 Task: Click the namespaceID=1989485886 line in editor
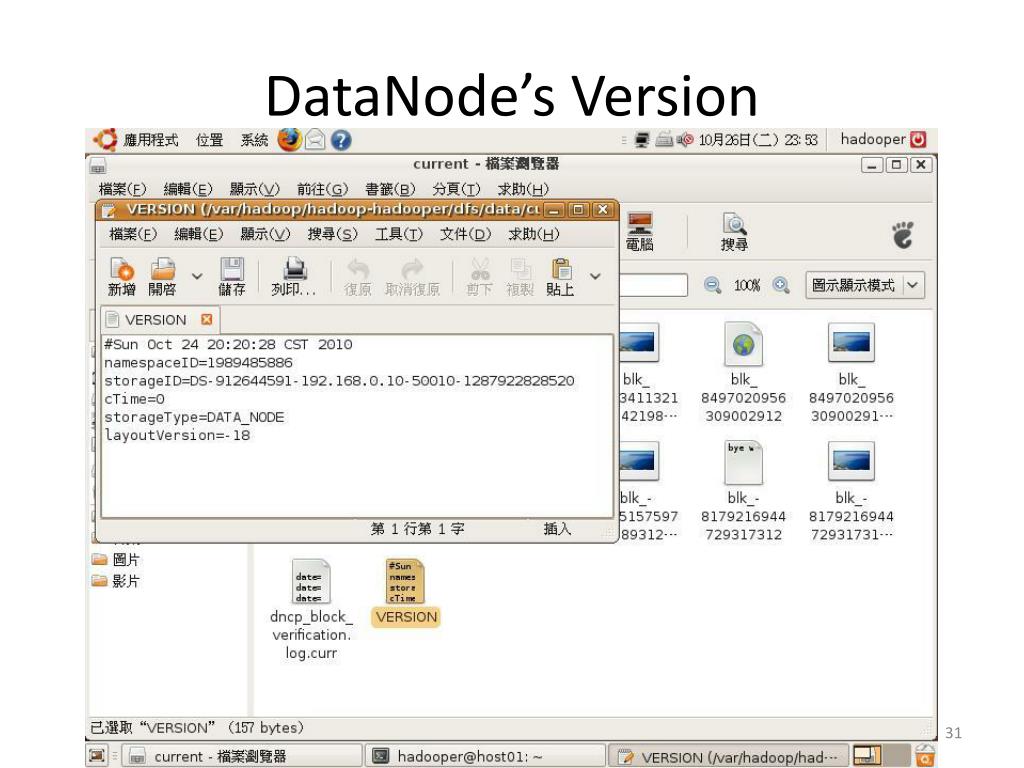(199, 362)
